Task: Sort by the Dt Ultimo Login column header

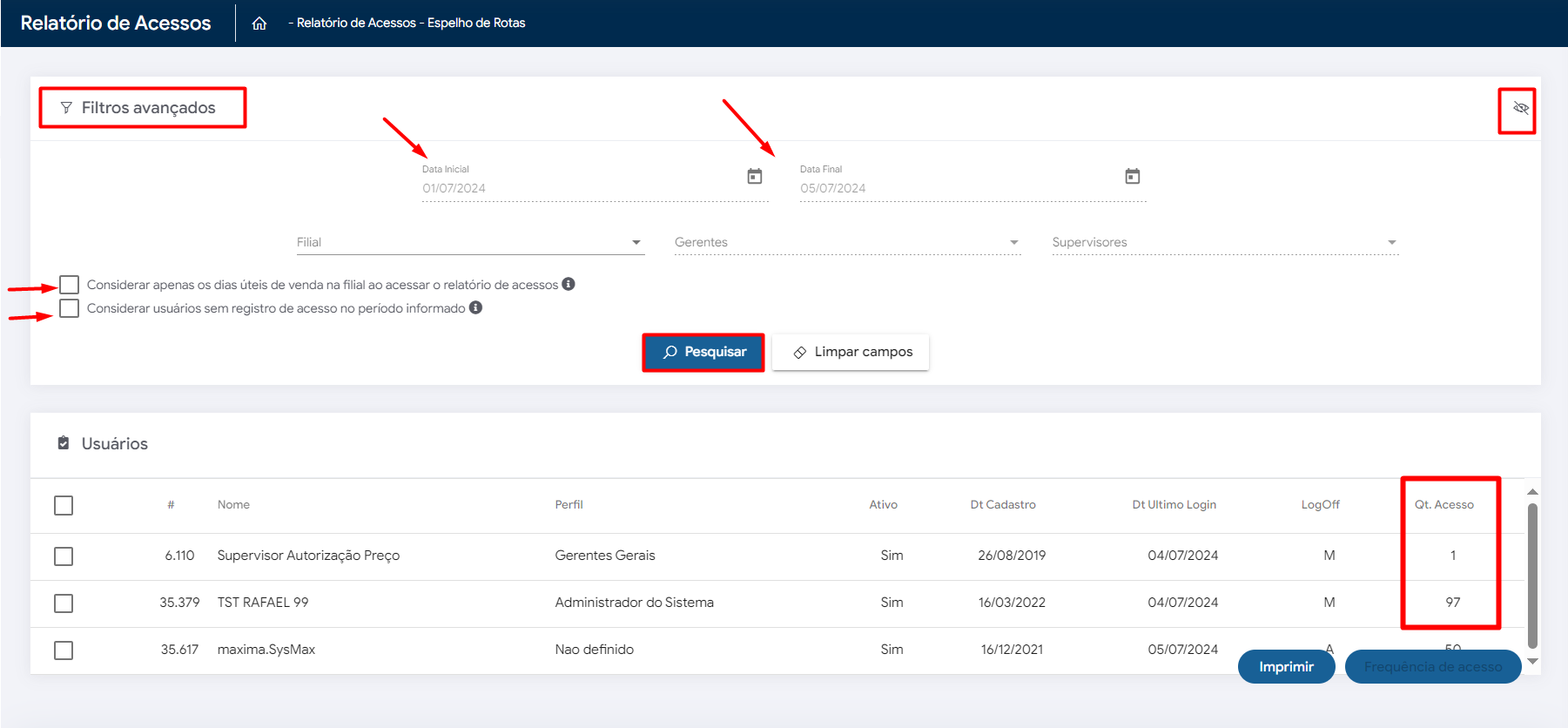Action: (x=1174, y=505)
